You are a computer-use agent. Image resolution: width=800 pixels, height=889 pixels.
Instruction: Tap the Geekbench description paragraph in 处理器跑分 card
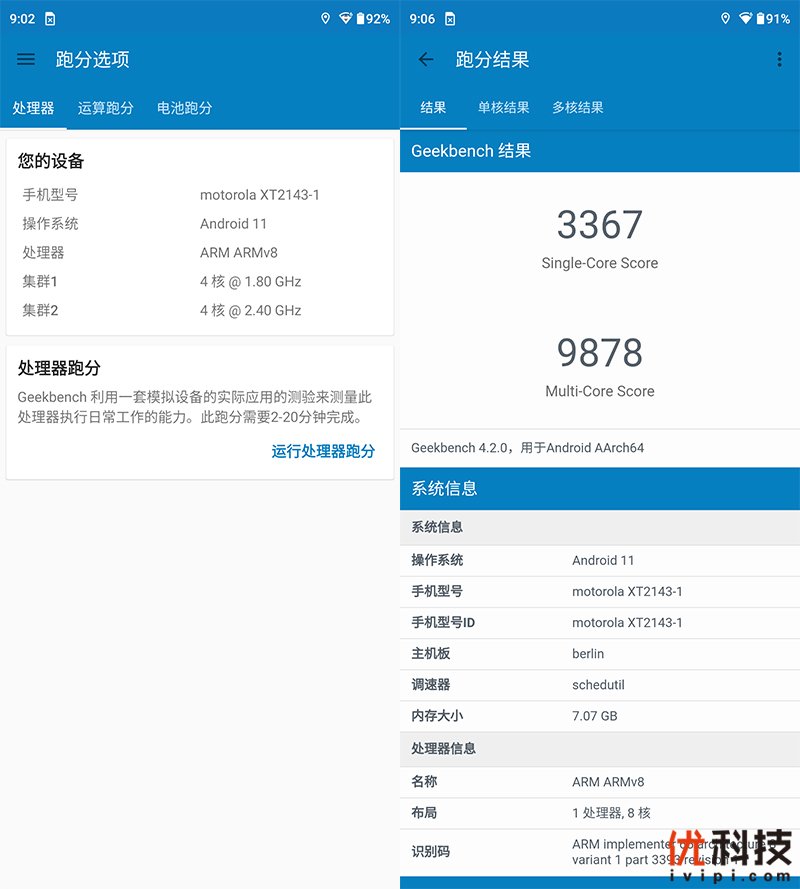pyautogui.click(x=194, y=407)
